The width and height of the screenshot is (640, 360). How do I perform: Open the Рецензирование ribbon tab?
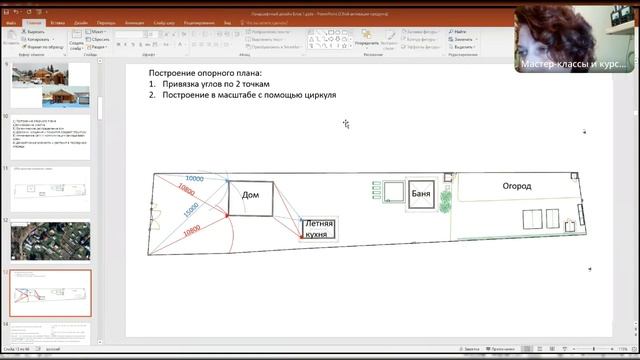(199, 23)
